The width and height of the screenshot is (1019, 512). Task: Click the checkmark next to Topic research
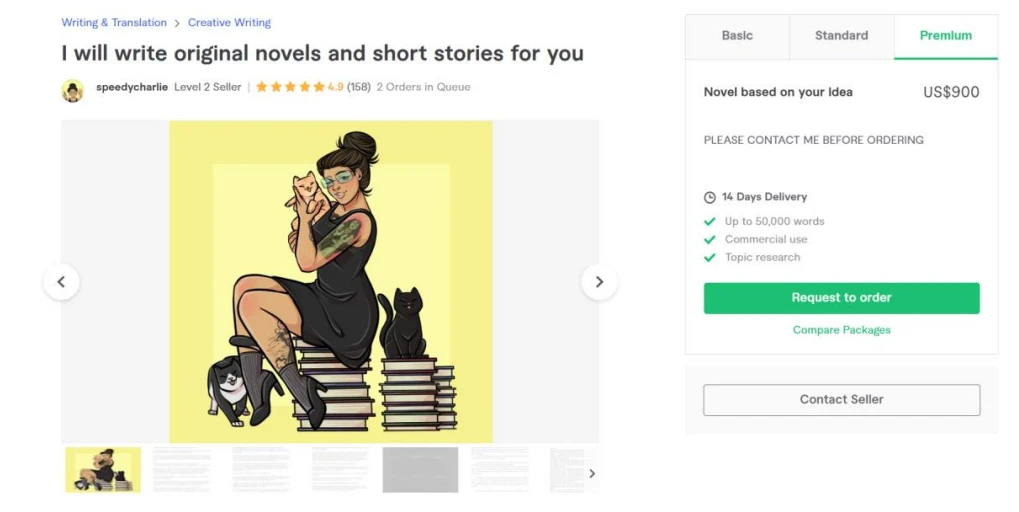710,257
